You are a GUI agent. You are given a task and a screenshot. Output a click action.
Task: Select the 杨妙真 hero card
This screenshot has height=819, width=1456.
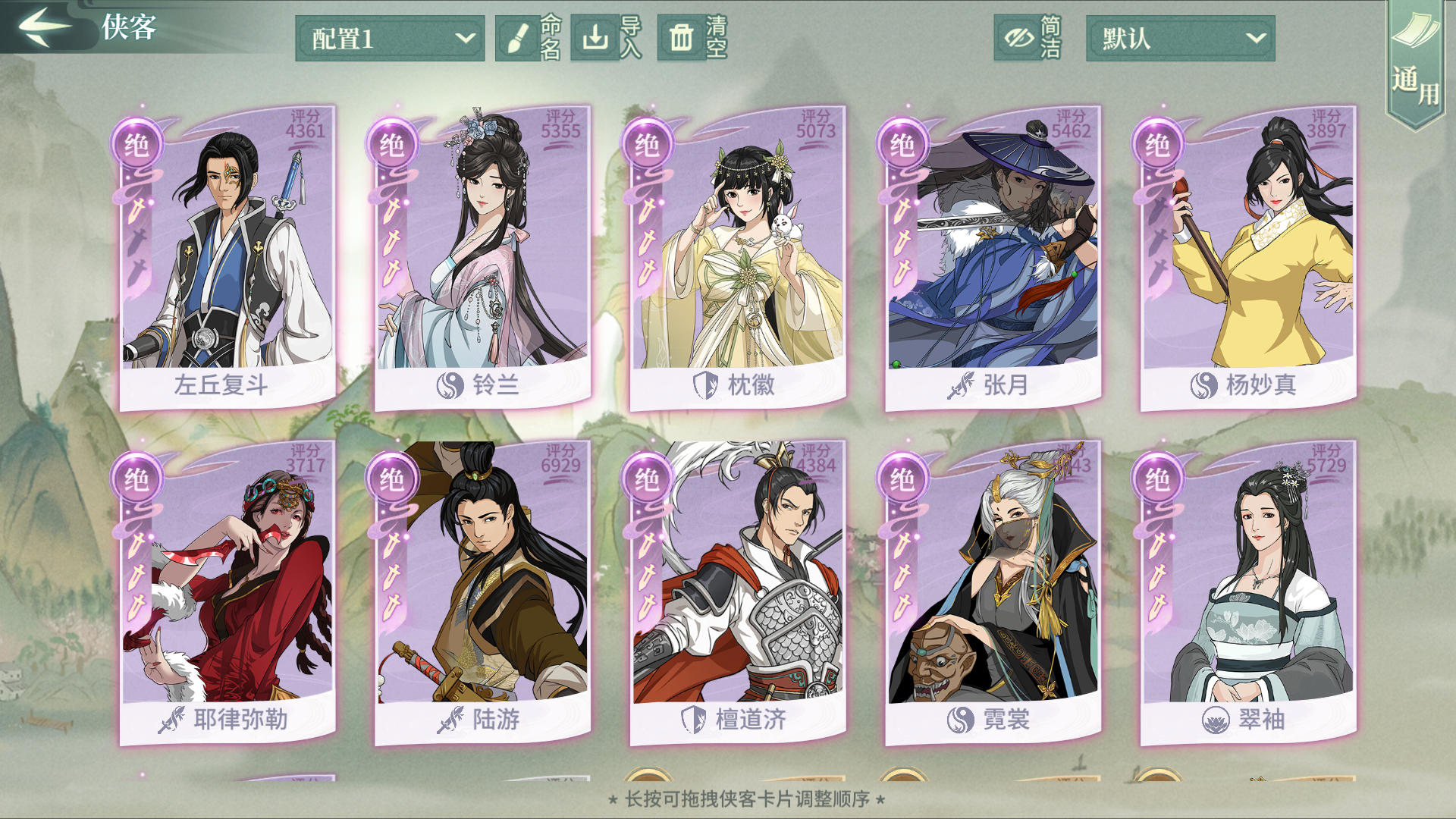click(1248, 258)
